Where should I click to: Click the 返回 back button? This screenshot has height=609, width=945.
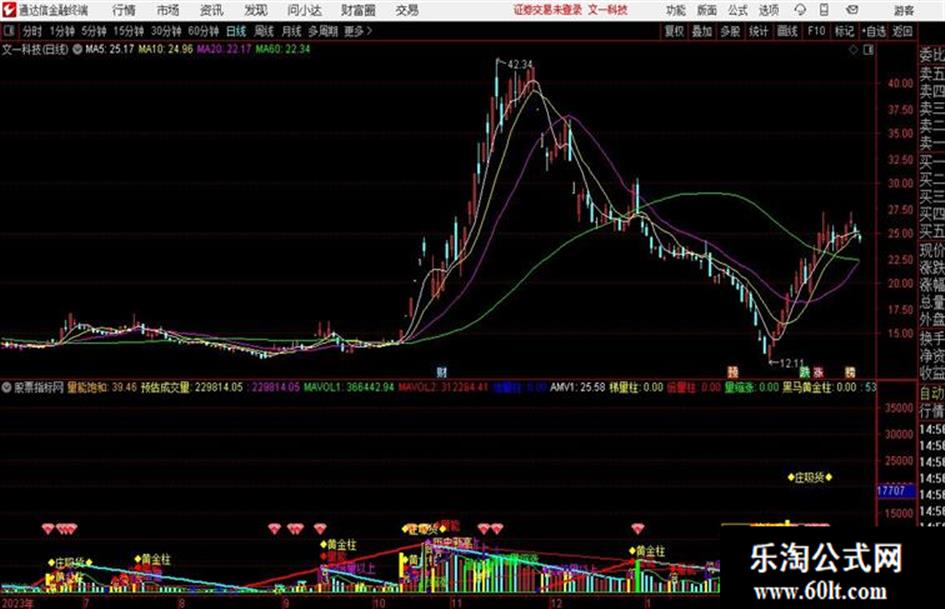click(x=902, y=31)
